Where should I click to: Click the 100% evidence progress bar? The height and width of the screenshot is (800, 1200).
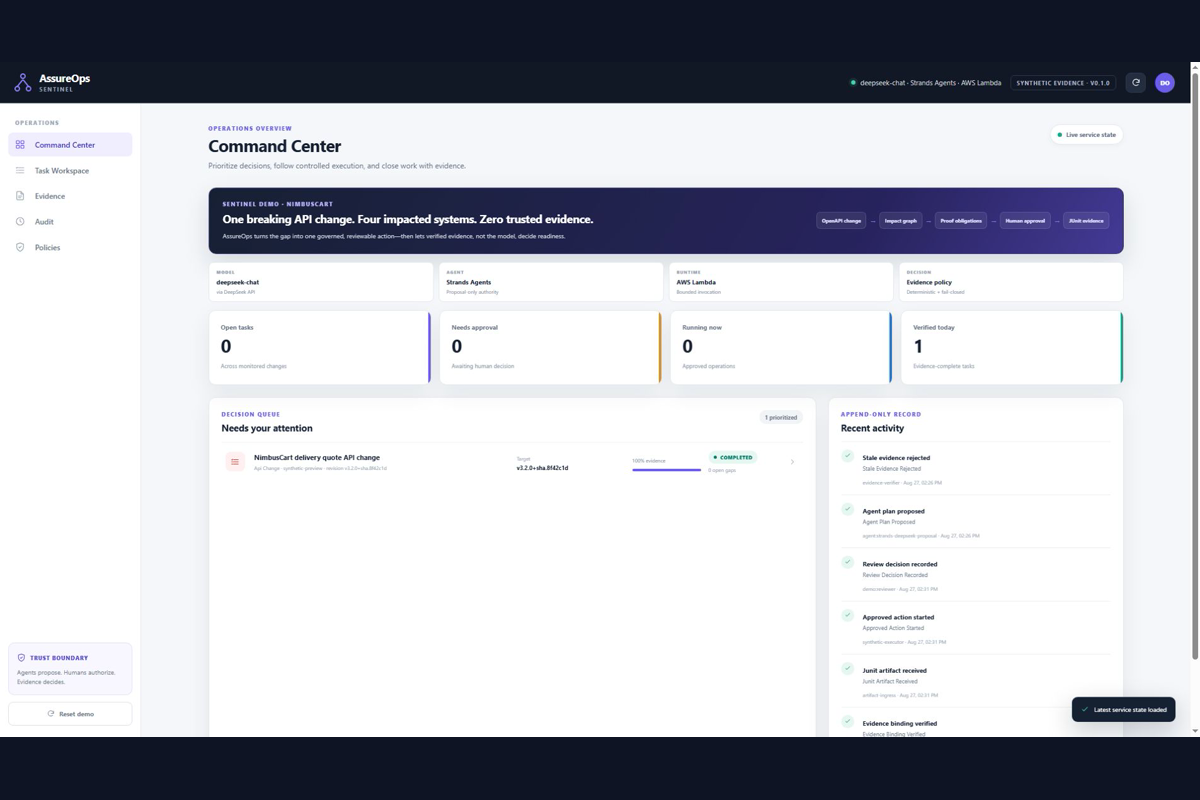click(x=666, y=470)
